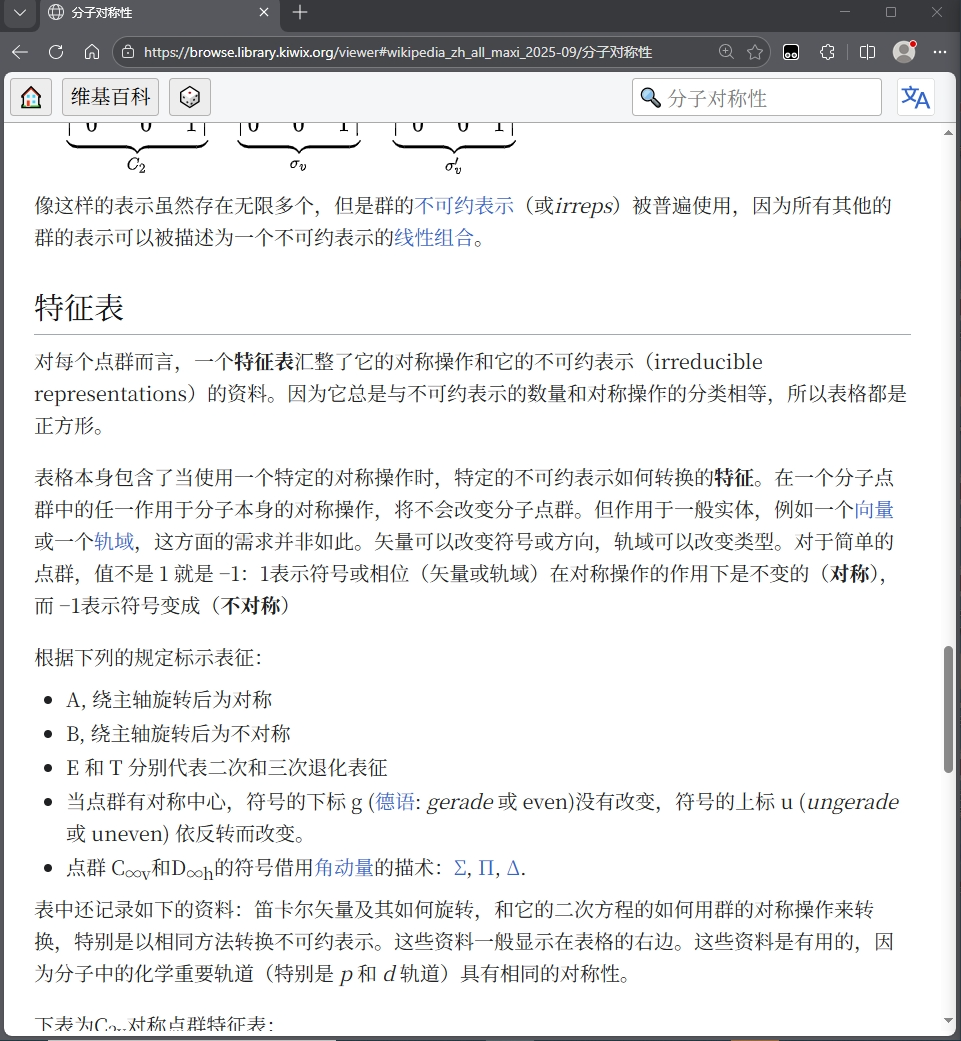Open the browser profile avatar
This screenshot has width=961, height=1041.
pos(904,52)
